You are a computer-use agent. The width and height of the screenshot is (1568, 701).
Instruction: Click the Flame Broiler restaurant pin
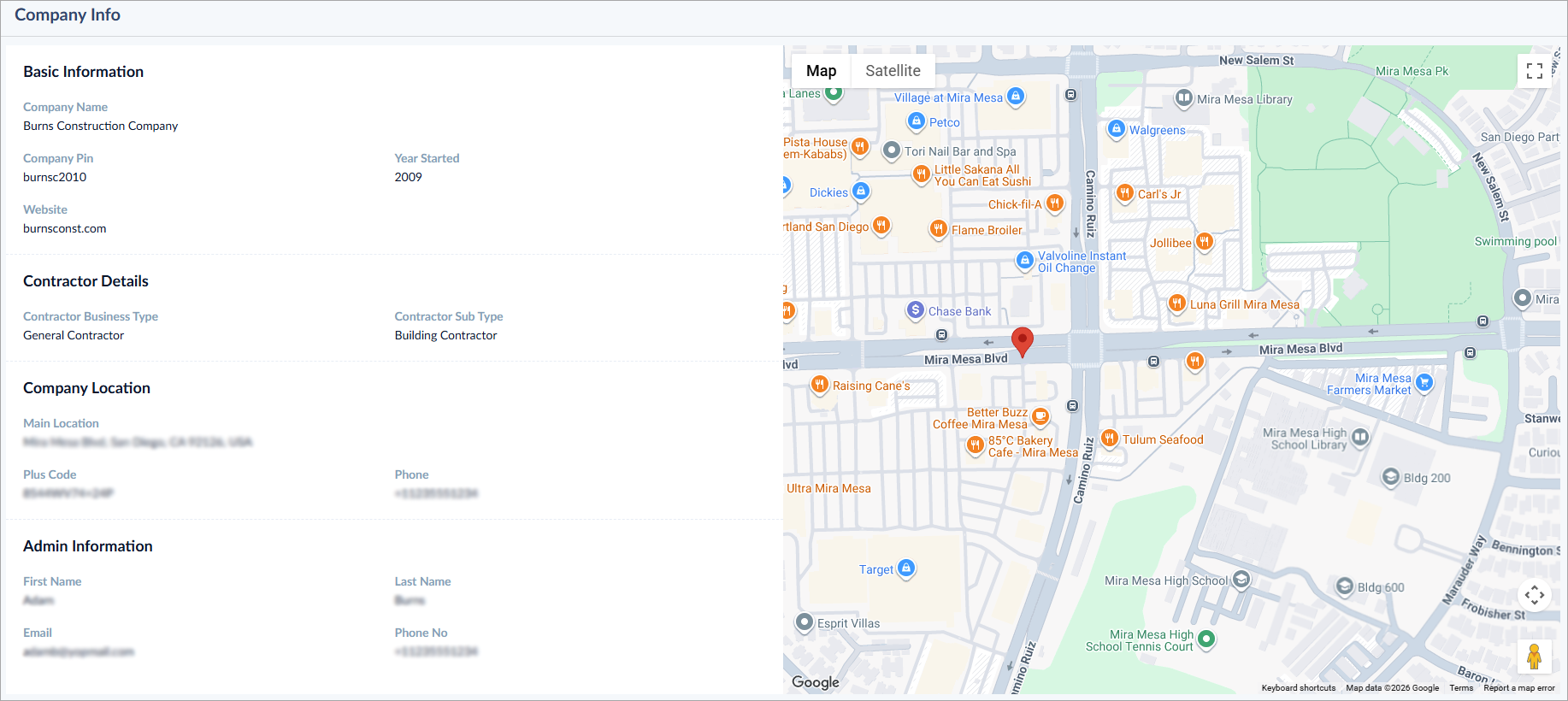pos(939,229)
